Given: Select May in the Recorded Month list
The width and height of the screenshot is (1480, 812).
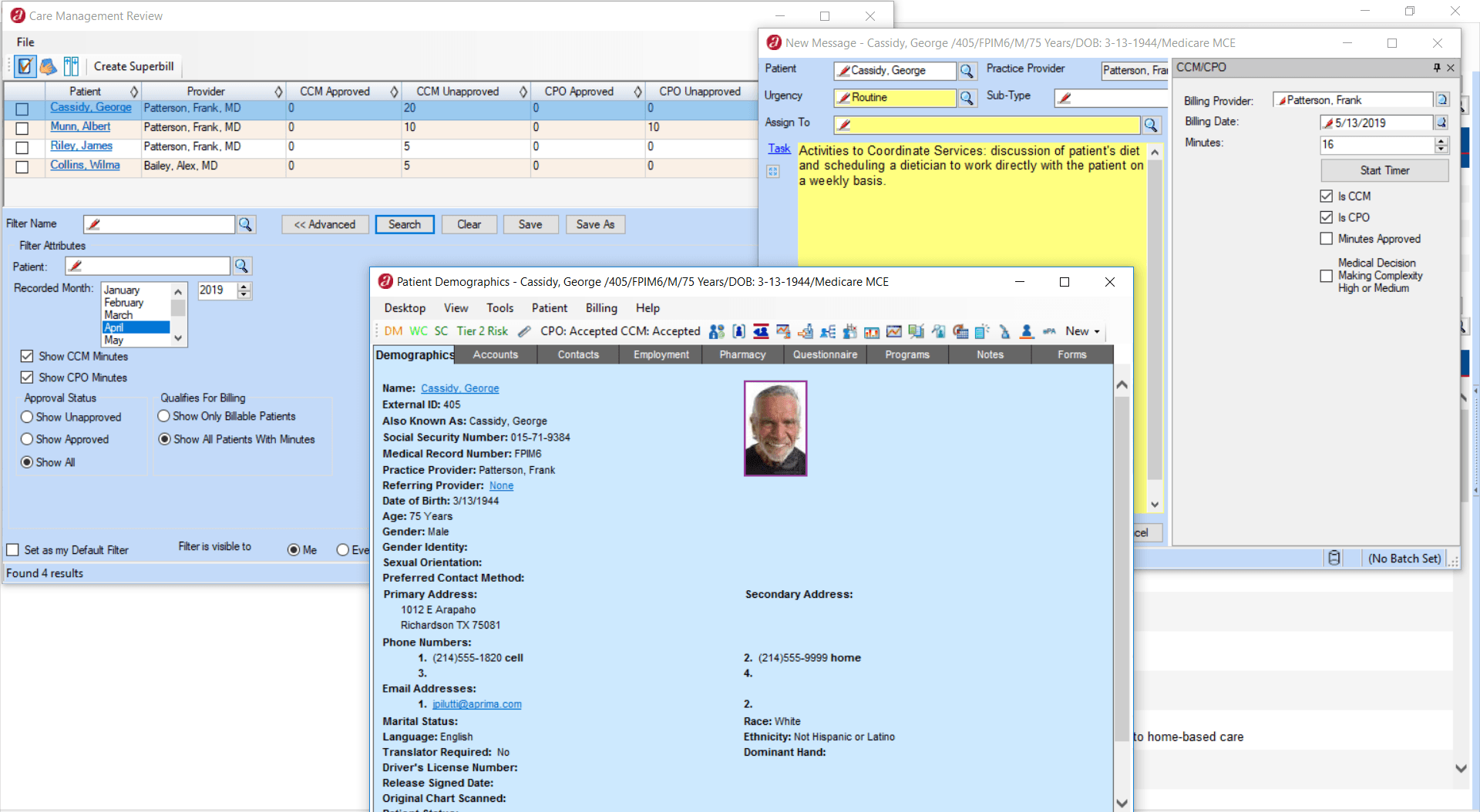Looking at the screenshot, I should pos(114,340).
